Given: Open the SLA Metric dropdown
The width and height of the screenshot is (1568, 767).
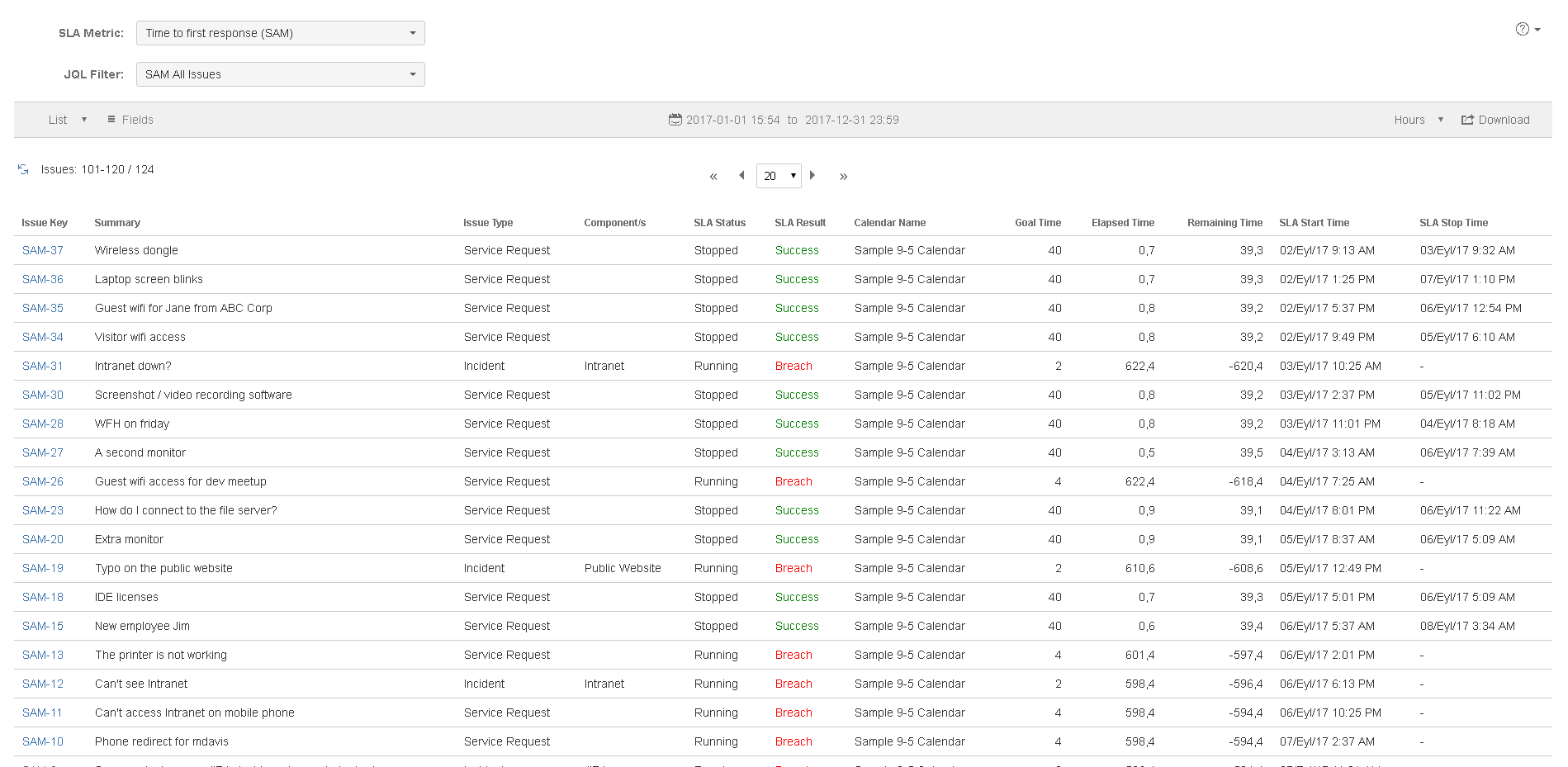Looking at the screenshot, I should tap(280, 33).
